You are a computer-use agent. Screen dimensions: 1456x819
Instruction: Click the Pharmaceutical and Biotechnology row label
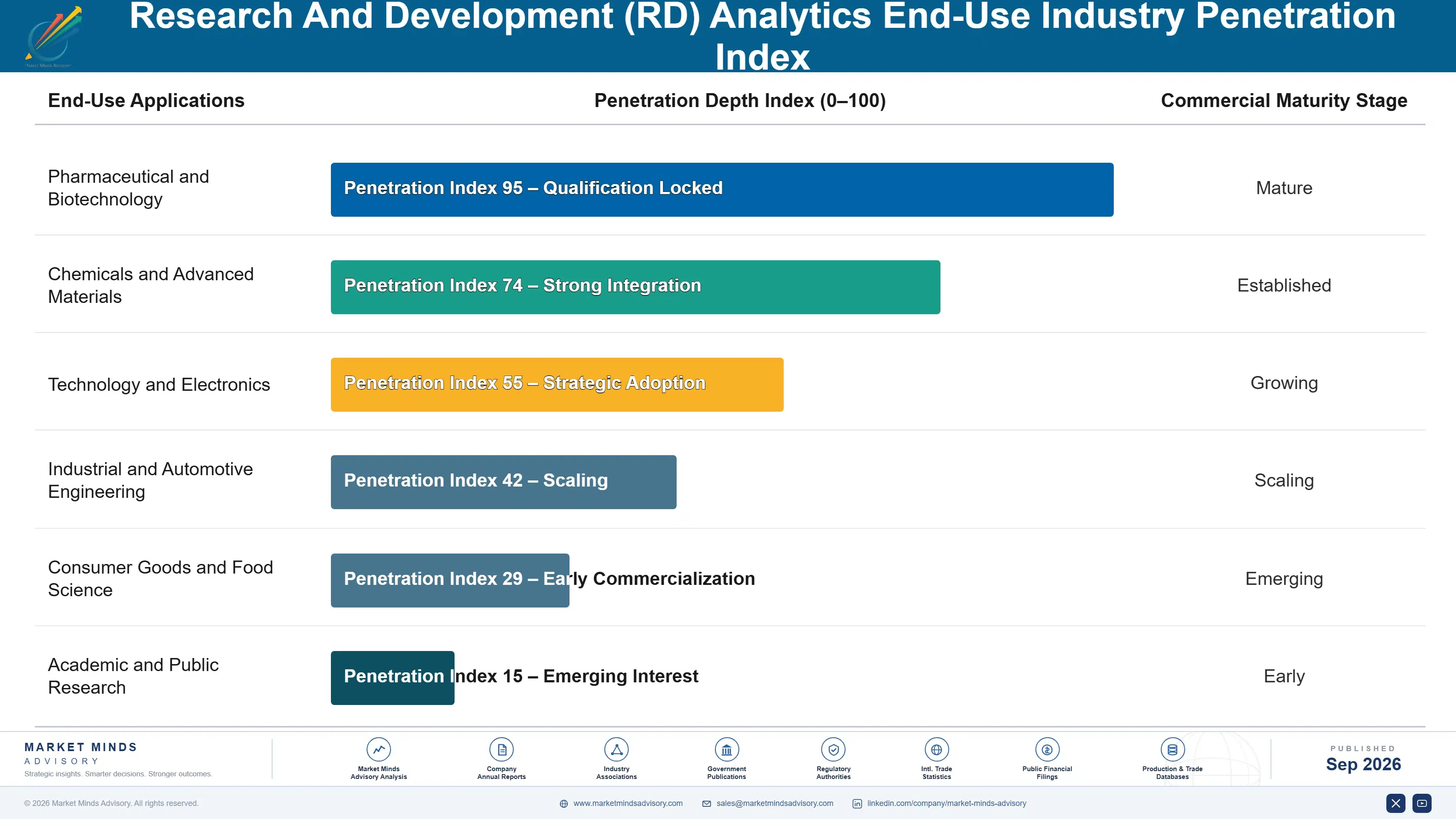coord(128,188)
